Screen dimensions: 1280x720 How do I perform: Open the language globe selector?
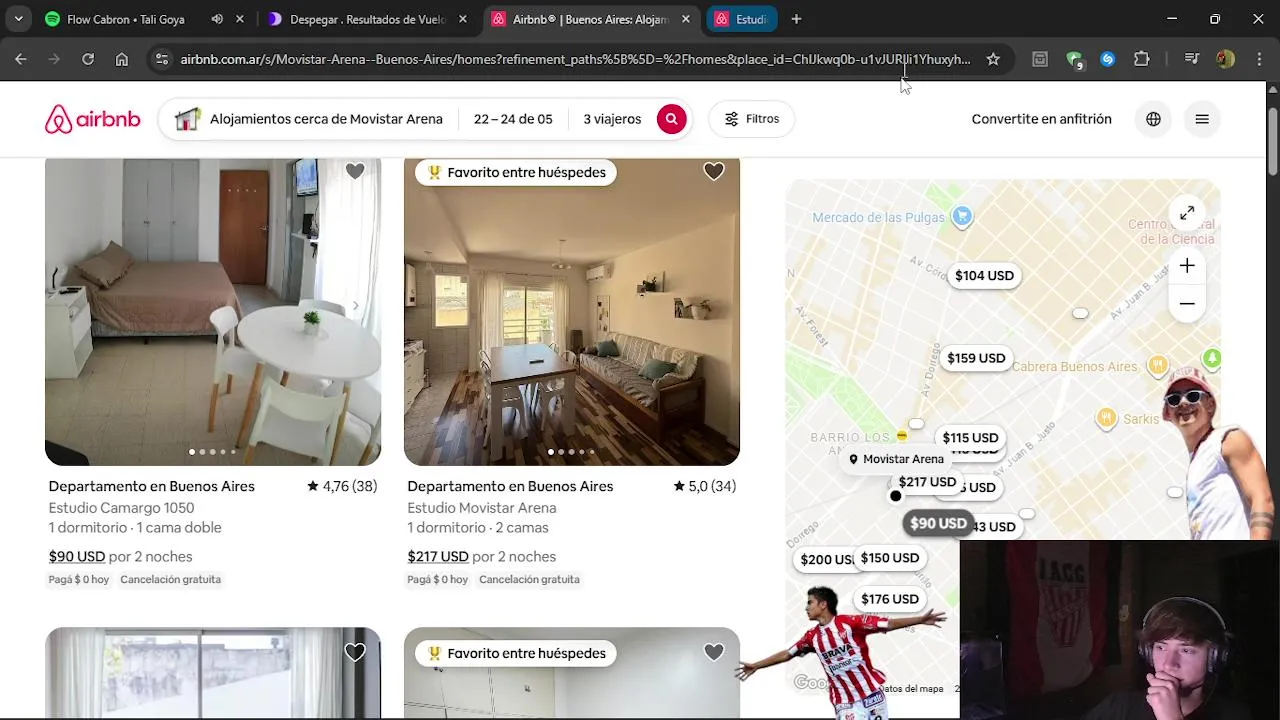click(1153, 119)
